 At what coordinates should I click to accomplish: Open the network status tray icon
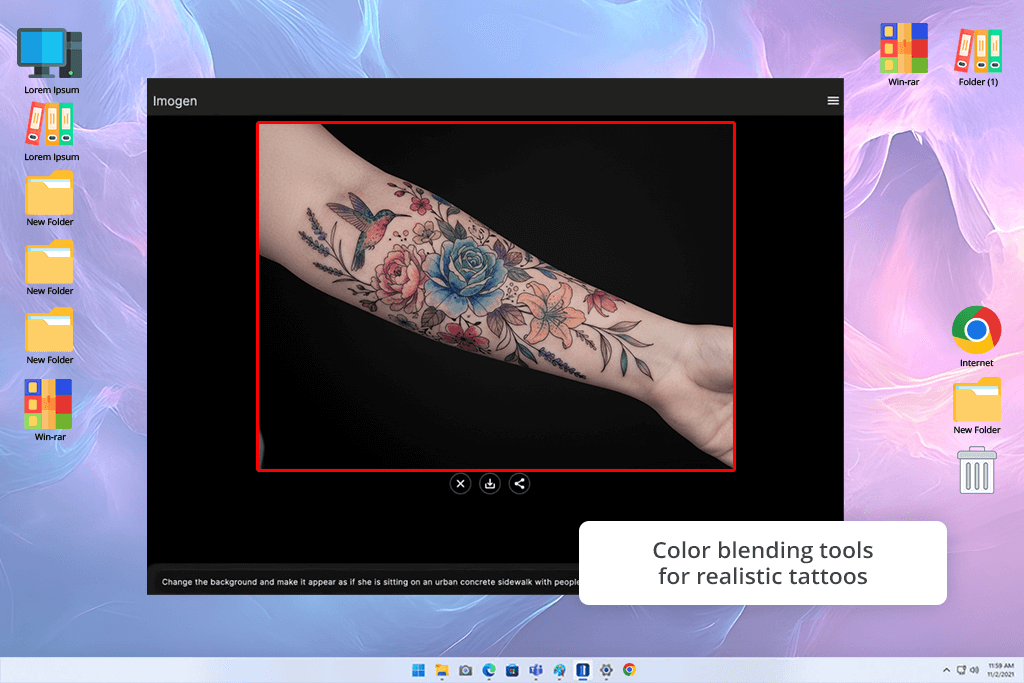961,670
